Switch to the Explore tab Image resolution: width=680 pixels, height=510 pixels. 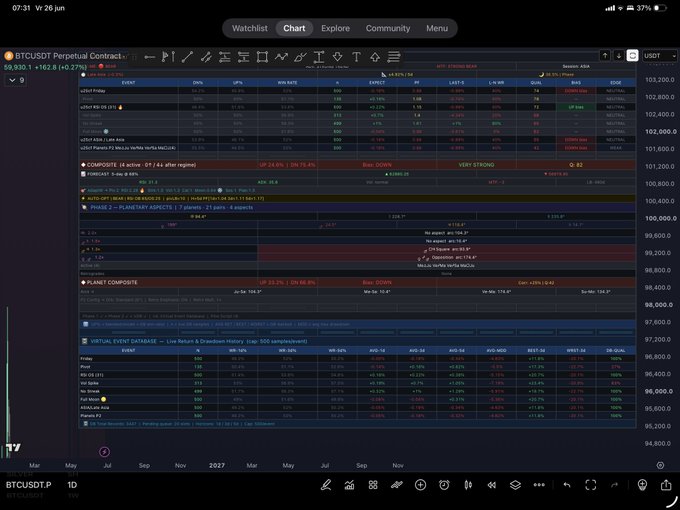tap(335, 28)
